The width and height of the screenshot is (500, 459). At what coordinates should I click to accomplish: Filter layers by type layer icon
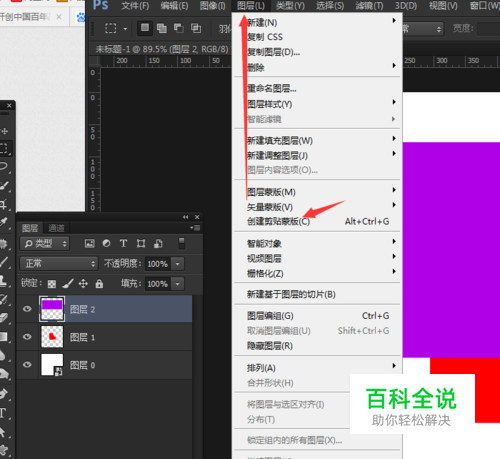pyautogui.click(x=124, y=244)
